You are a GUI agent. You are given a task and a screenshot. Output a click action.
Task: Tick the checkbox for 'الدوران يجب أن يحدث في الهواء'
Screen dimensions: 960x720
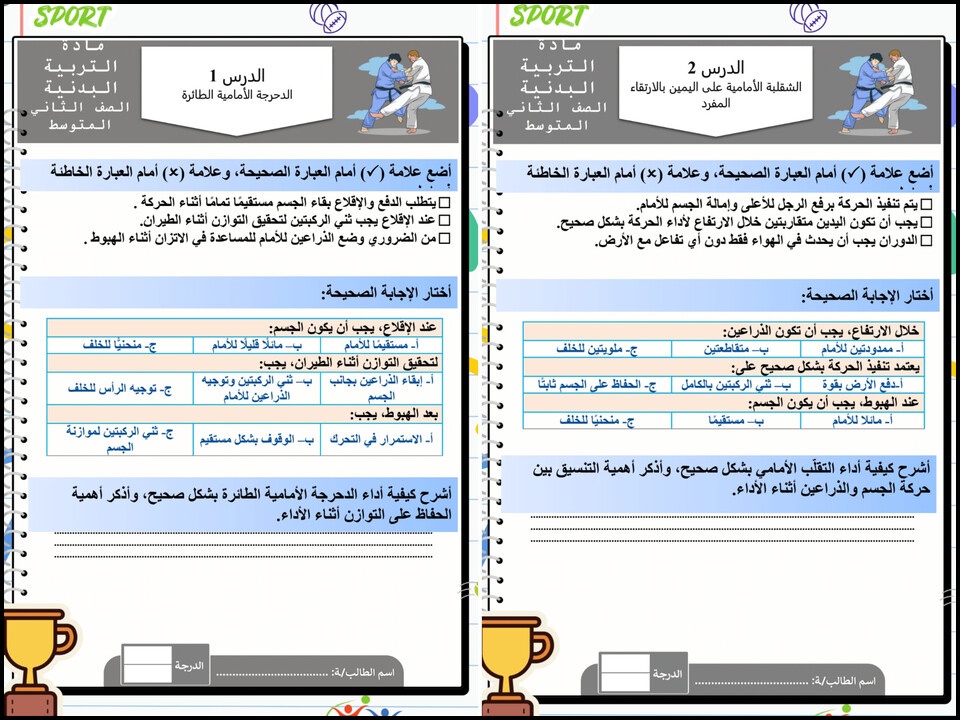pos(926,241)
